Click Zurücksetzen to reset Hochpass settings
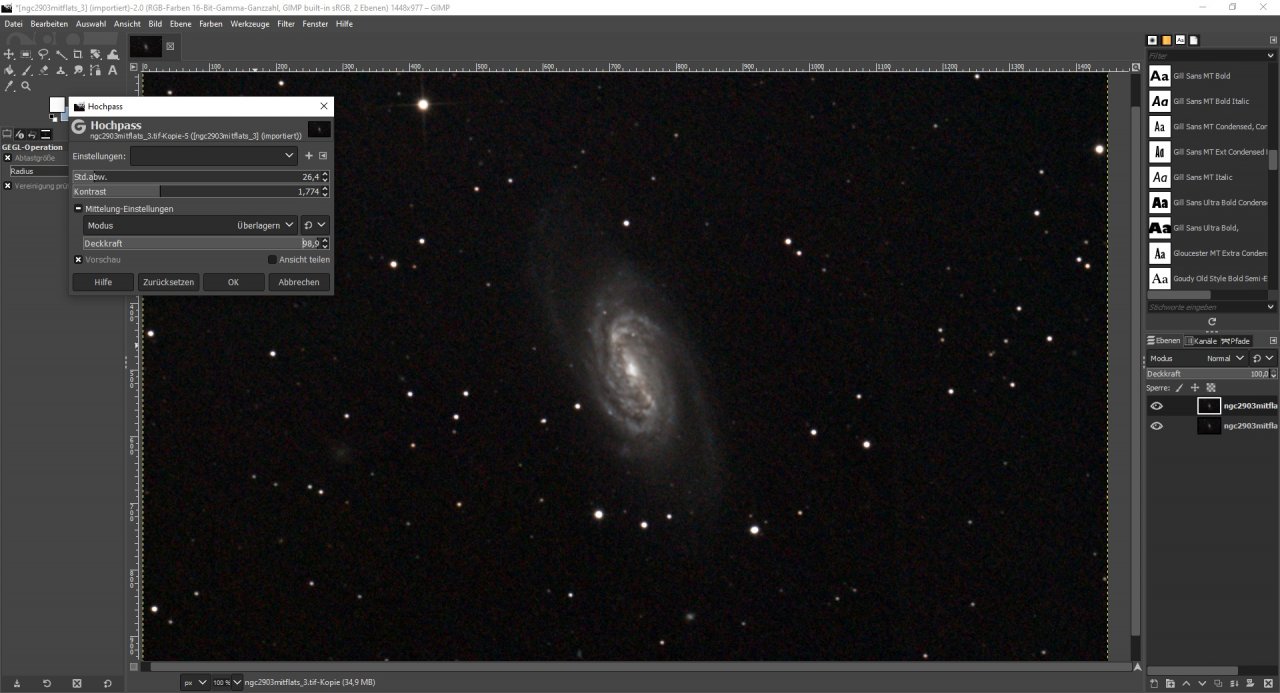 tap(167, 282)
